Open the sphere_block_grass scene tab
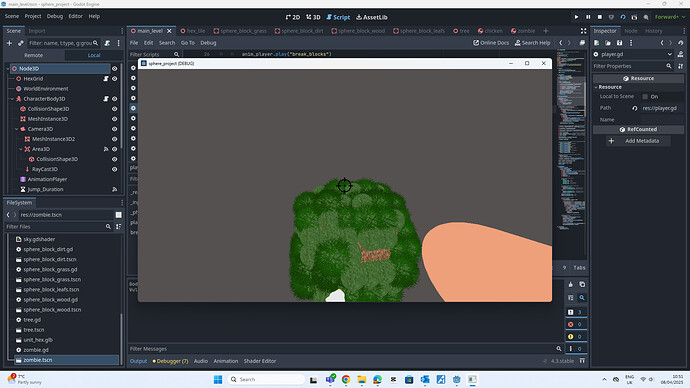 click(240, 31)
